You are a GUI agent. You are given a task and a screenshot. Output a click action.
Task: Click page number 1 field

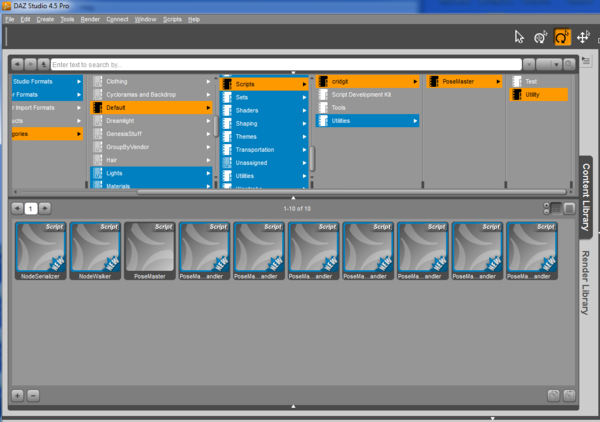[31, 209]
